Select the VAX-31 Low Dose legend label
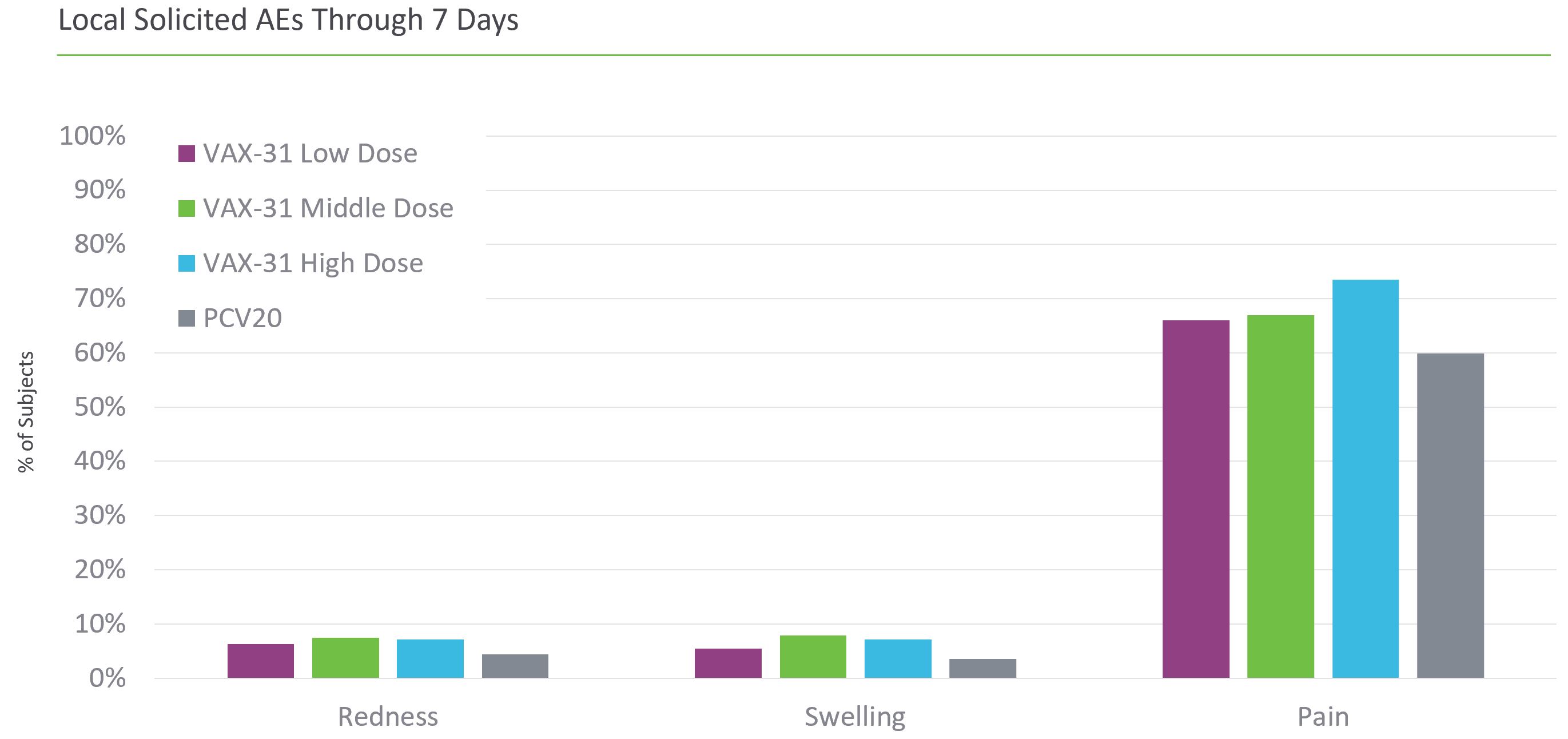Image resolution: width=1568 pixels, height=739 pixels. click(x=310, y=153)
